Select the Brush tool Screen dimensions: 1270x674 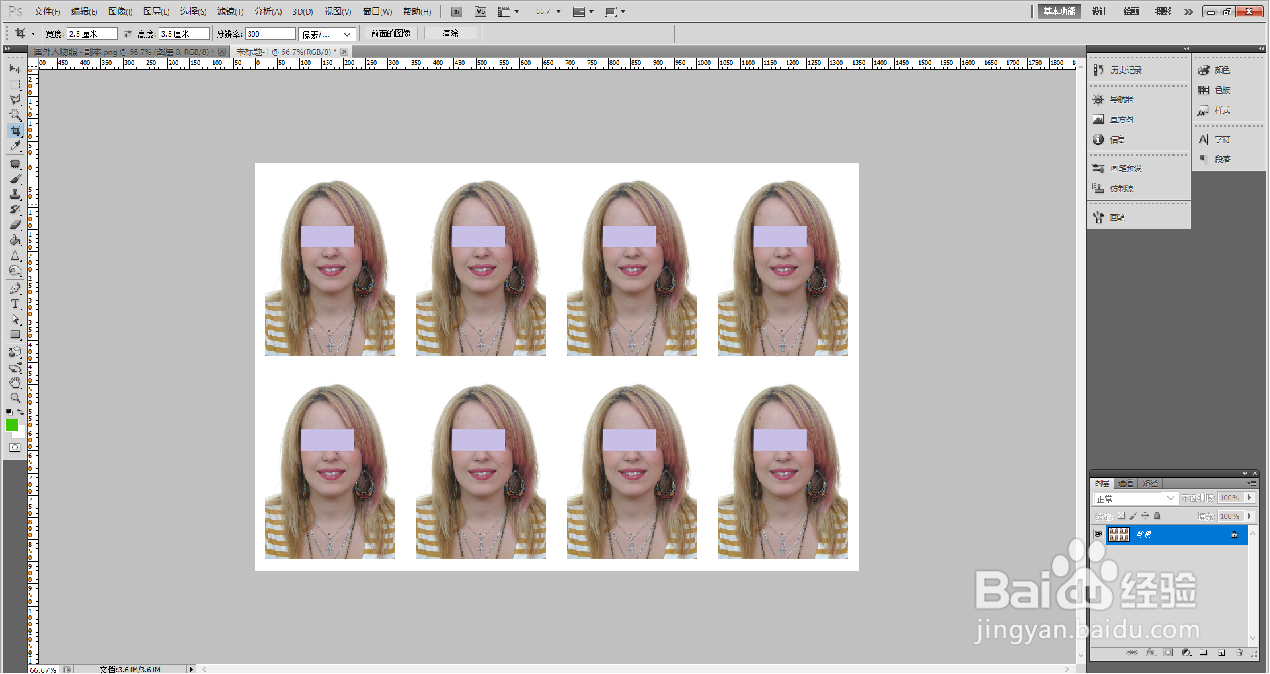click(x=15, y=179)
